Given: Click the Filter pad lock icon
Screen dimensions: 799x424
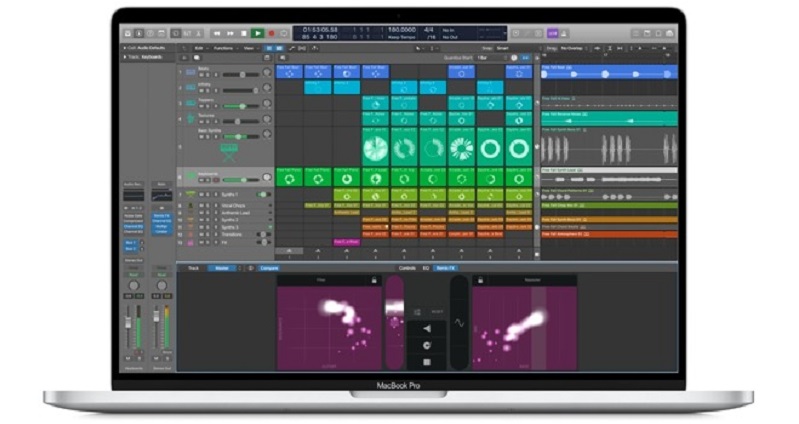Looking at the screenshot, I should [374, 280].
